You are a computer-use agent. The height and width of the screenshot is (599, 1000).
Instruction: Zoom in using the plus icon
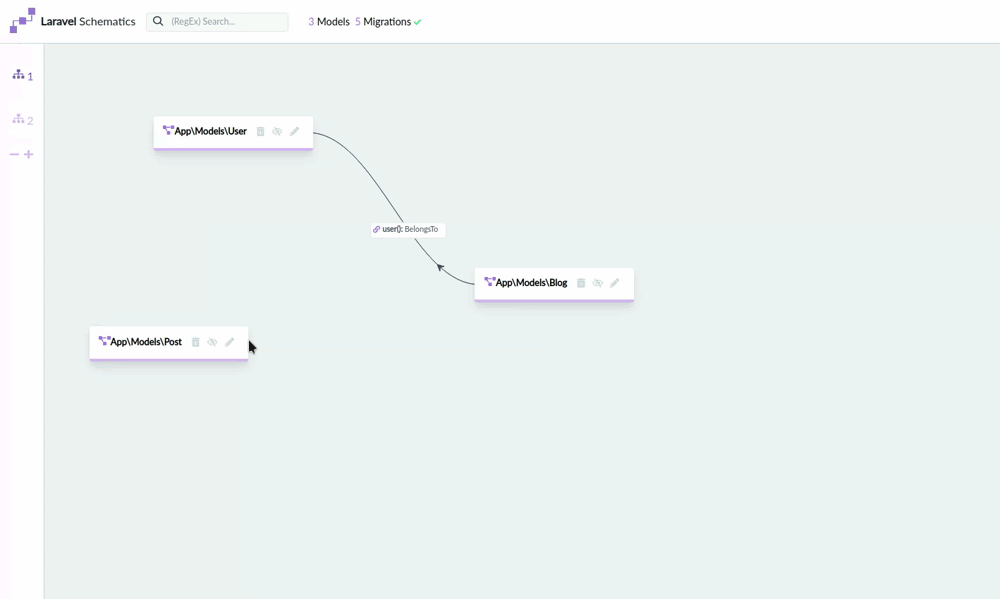pos(29,154)
